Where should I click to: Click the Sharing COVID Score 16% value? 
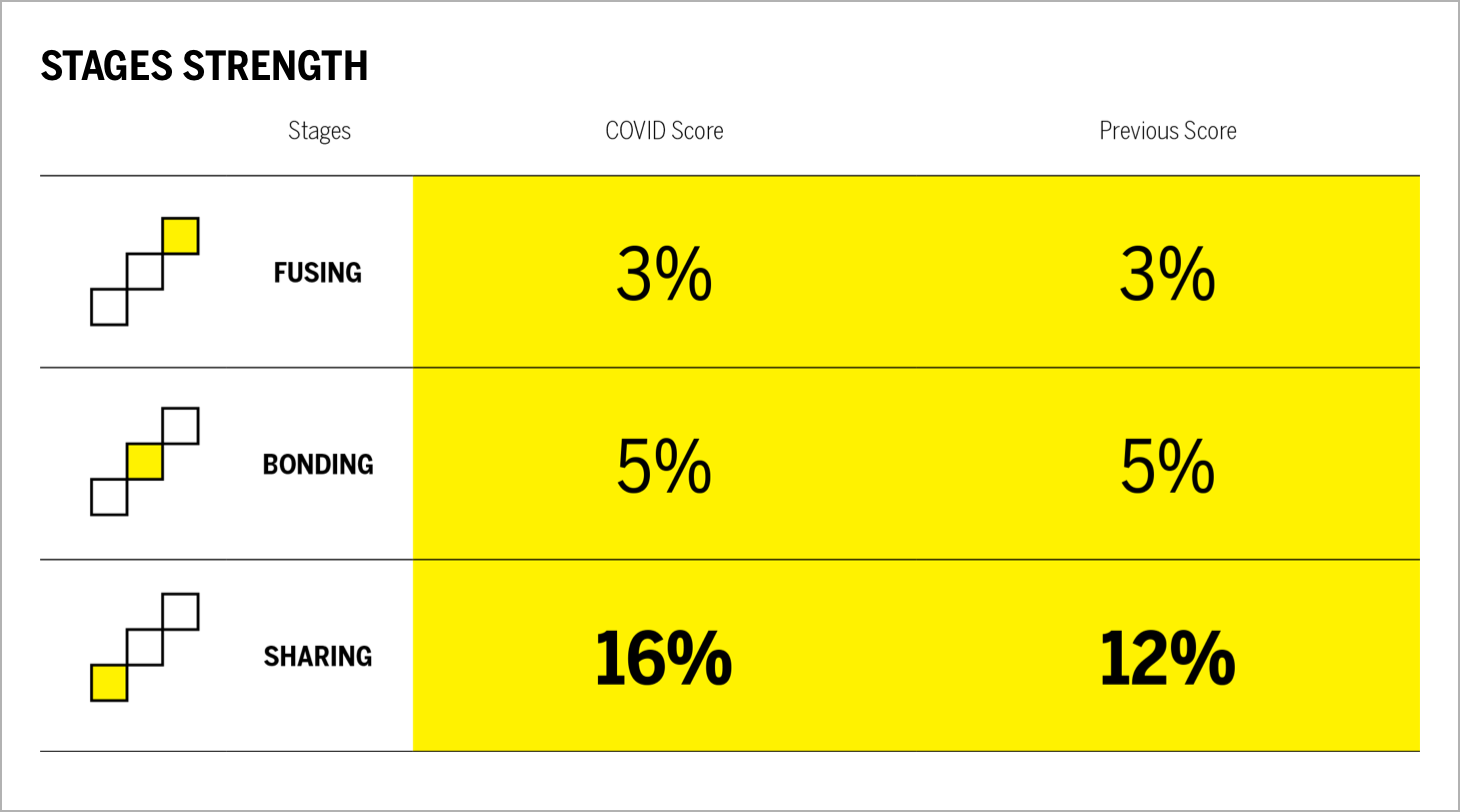pyautogui.click(x=664, y=658)
